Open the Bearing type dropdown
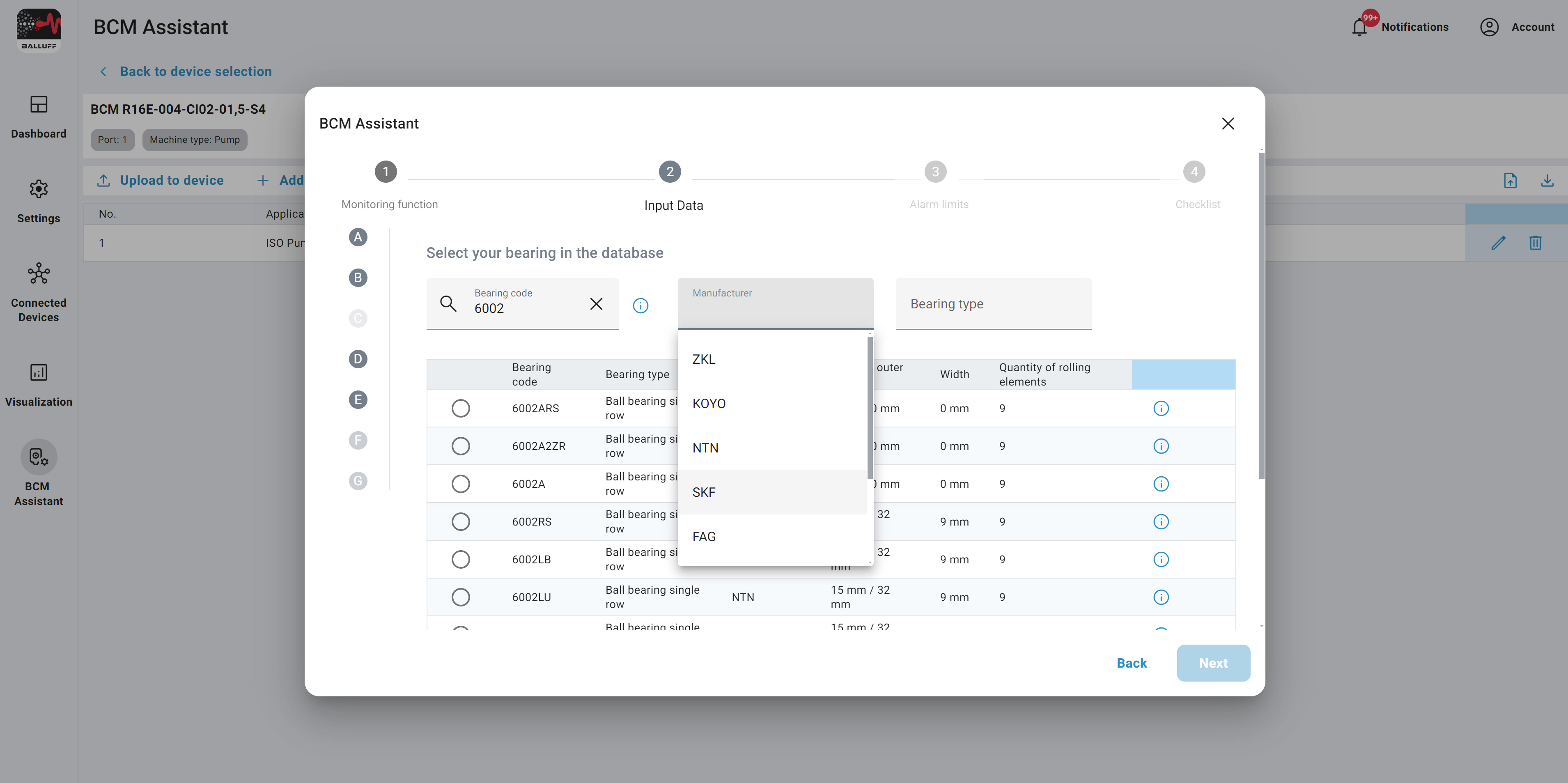Screen dimensions: 1568x783 [993, 304]
